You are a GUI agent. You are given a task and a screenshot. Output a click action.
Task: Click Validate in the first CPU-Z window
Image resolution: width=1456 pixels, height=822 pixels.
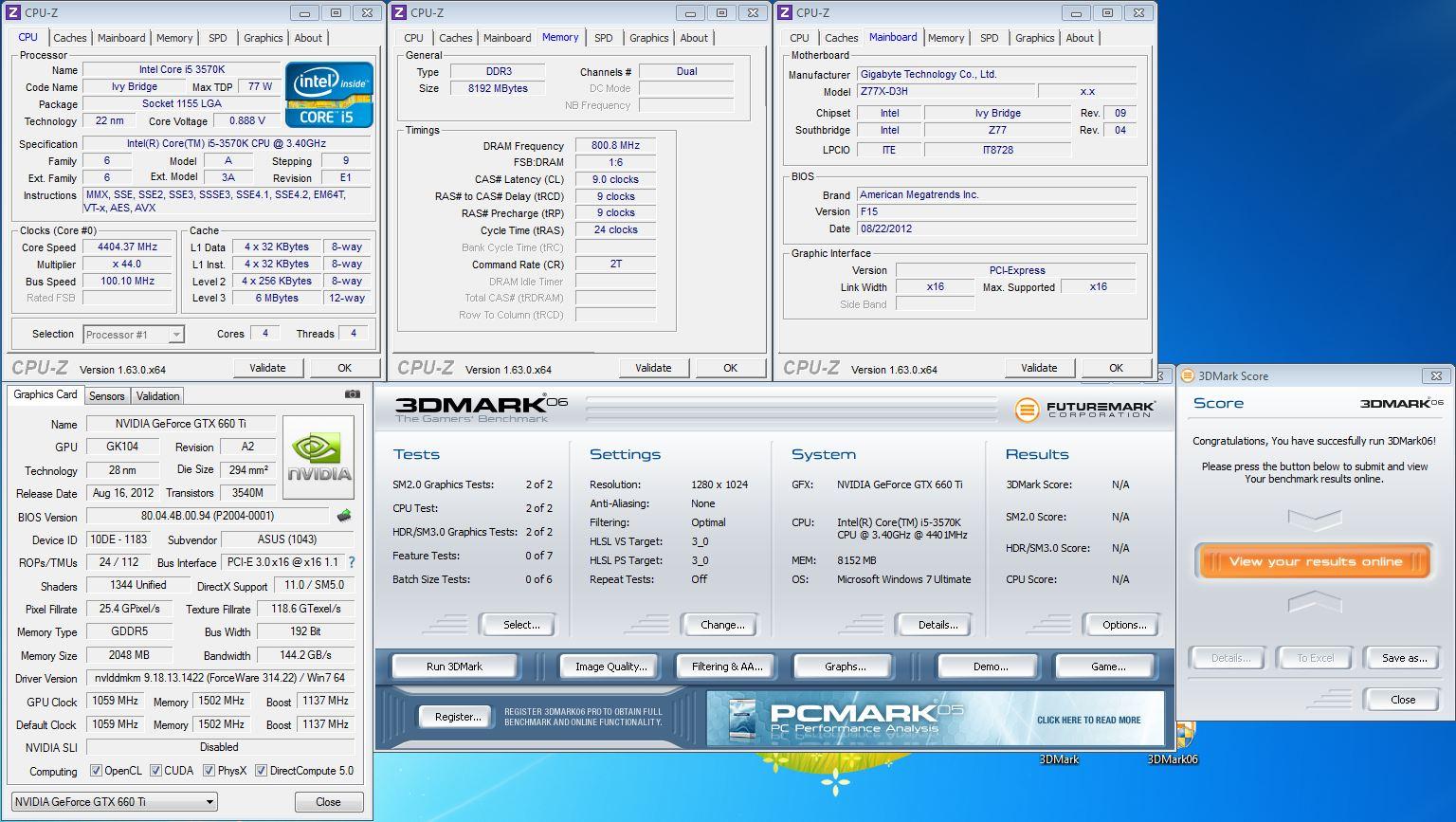[267, 368]
